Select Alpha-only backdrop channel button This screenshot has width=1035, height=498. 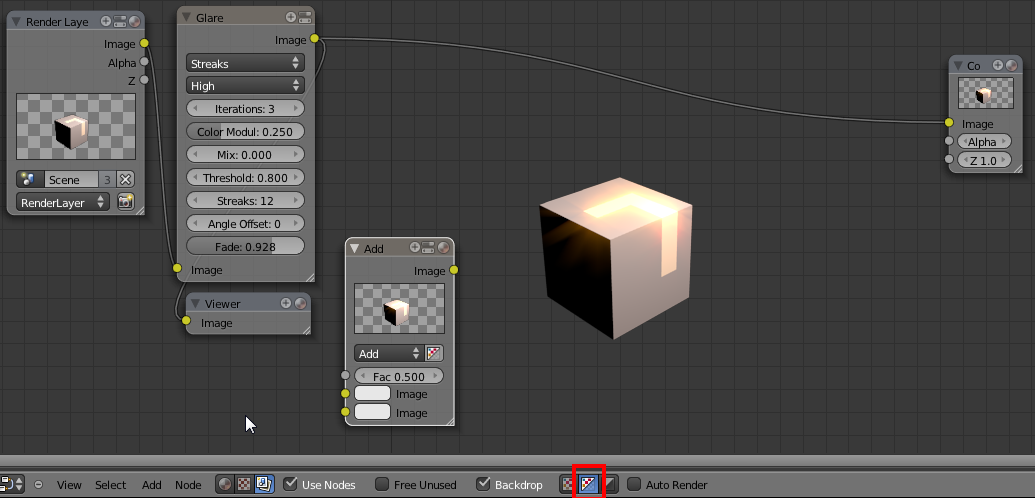[611, 484]
